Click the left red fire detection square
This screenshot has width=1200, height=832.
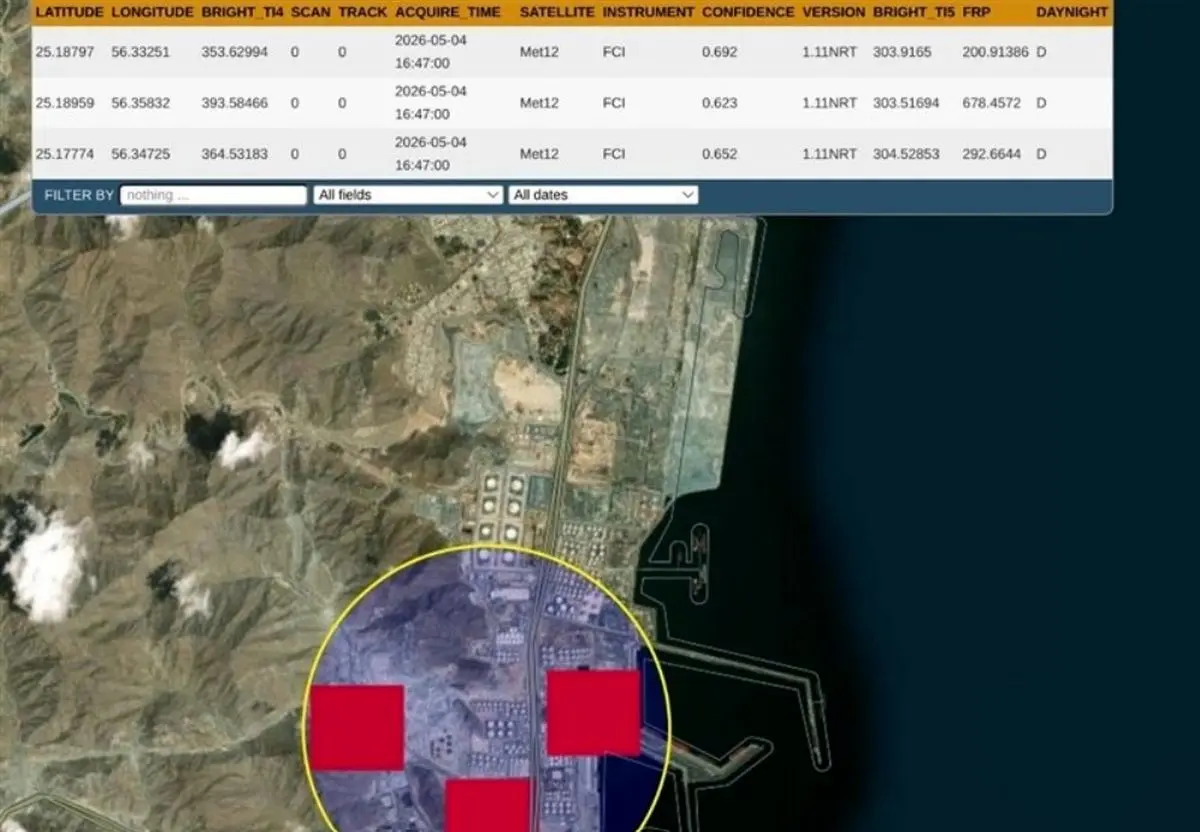click(x=357, y=727)
